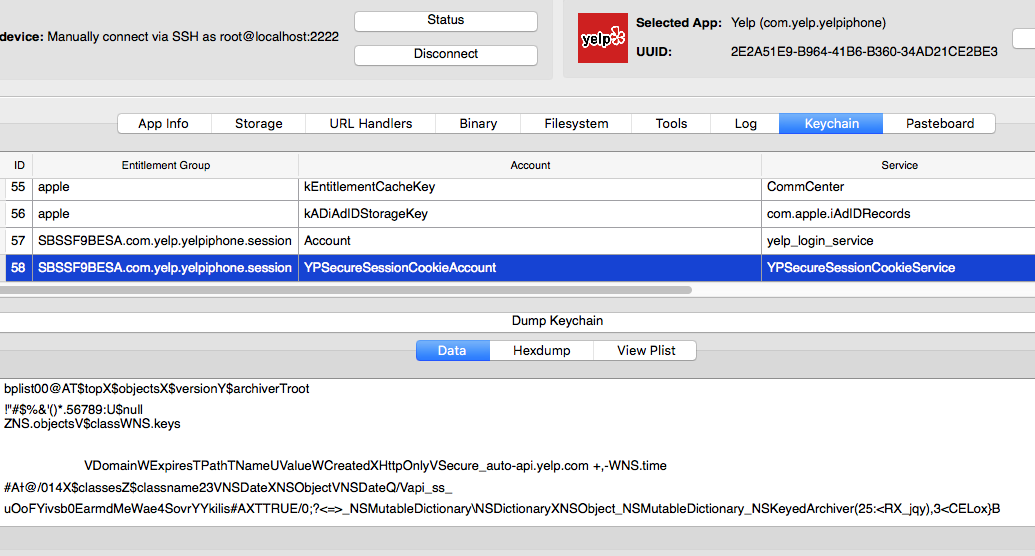
Task: Sort by the ID column header
Action: click(x=19, y=165)
